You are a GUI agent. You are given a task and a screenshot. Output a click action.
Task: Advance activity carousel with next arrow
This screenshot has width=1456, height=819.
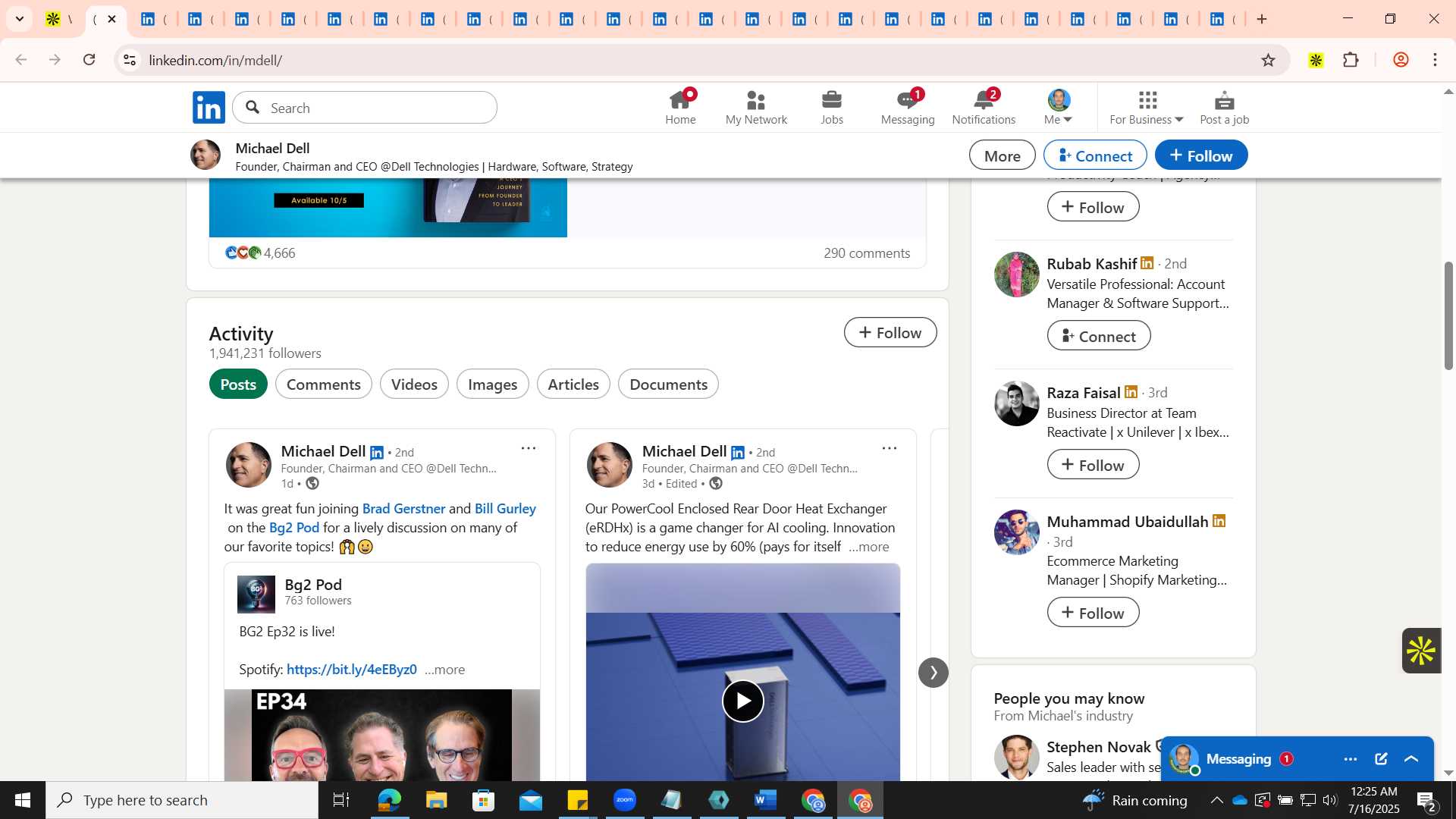coord(933,673)
